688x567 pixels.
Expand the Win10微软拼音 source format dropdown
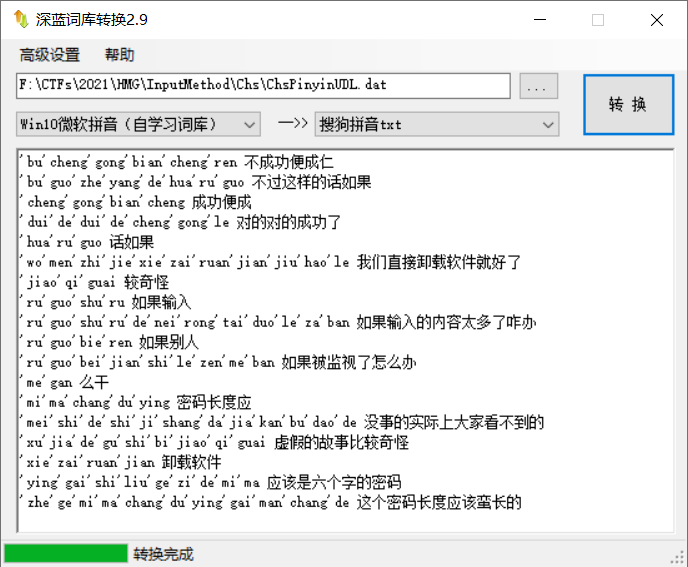click(x=138, y=124)
